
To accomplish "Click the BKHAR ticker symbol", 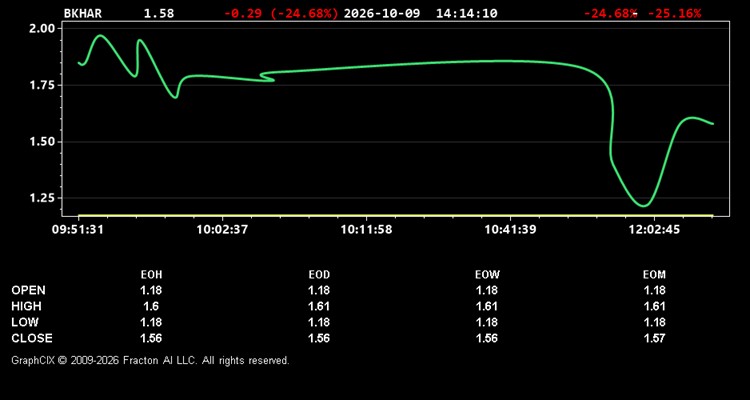I will 83,13.
